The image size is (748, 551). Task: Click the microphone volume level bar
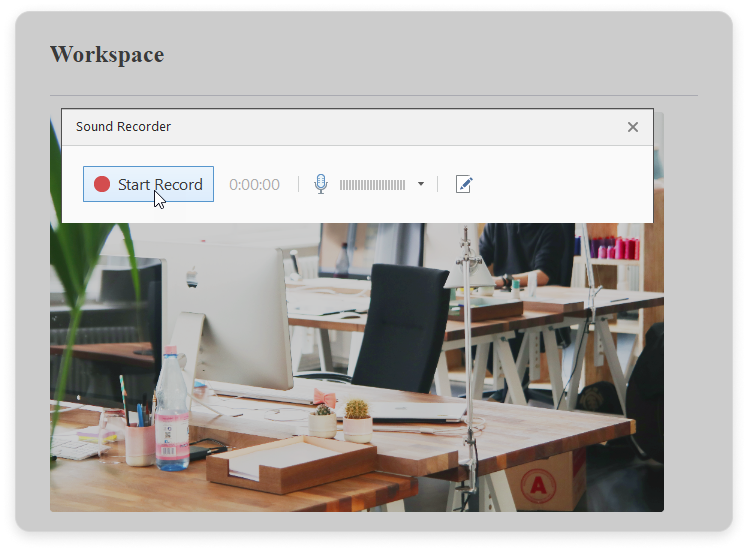pyautogui.click(x=373, y=185)
